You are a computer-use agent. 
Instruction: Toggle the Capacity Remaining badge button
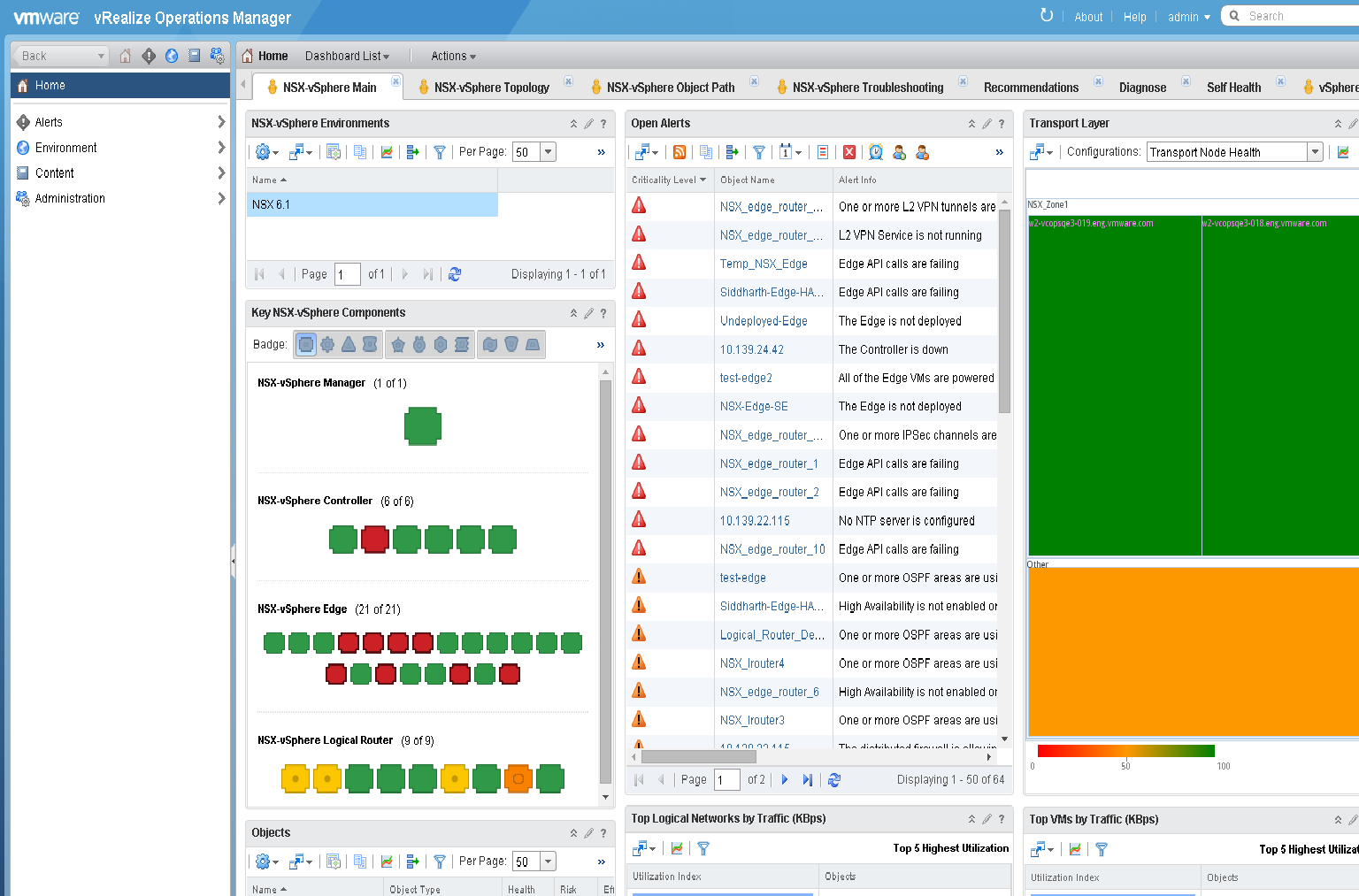[441, 344]
